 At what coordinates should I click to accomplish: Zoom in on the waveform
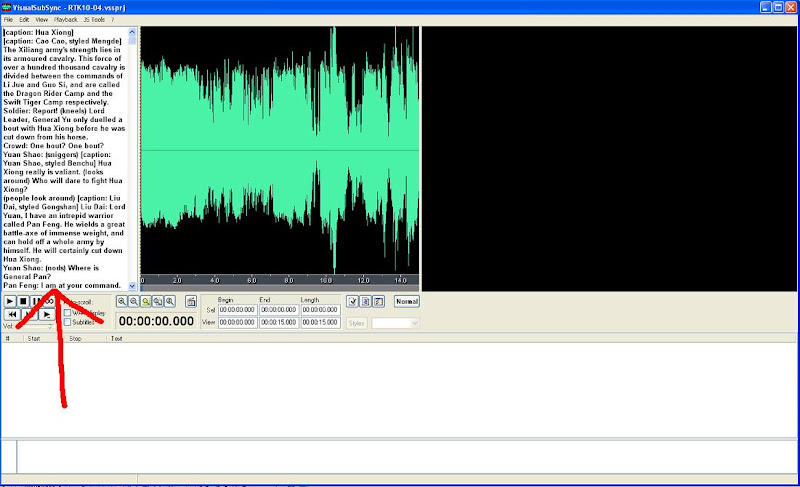point(121,301)
